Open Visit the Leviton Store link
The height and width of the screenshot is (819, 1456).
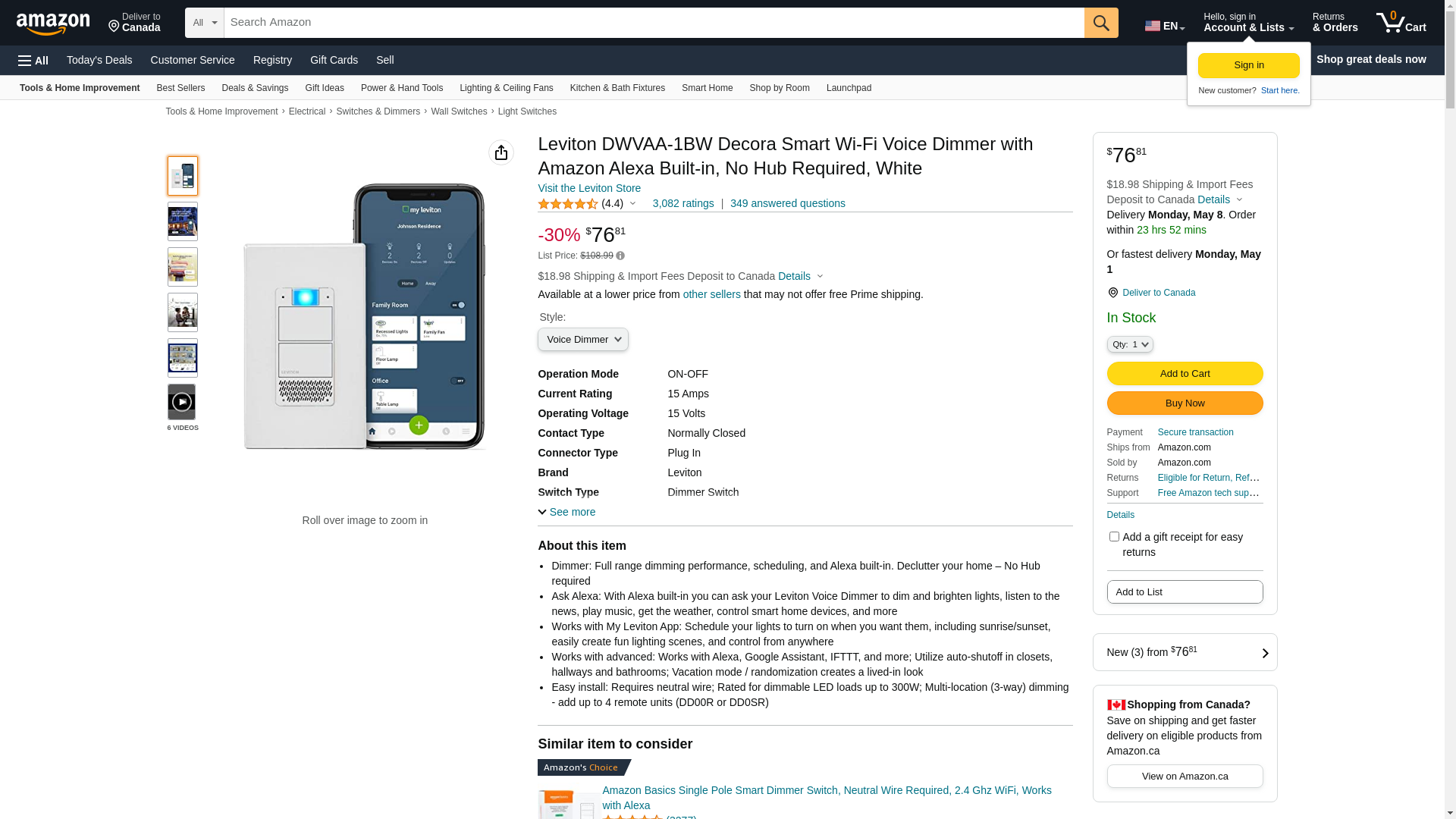[588, 188]
